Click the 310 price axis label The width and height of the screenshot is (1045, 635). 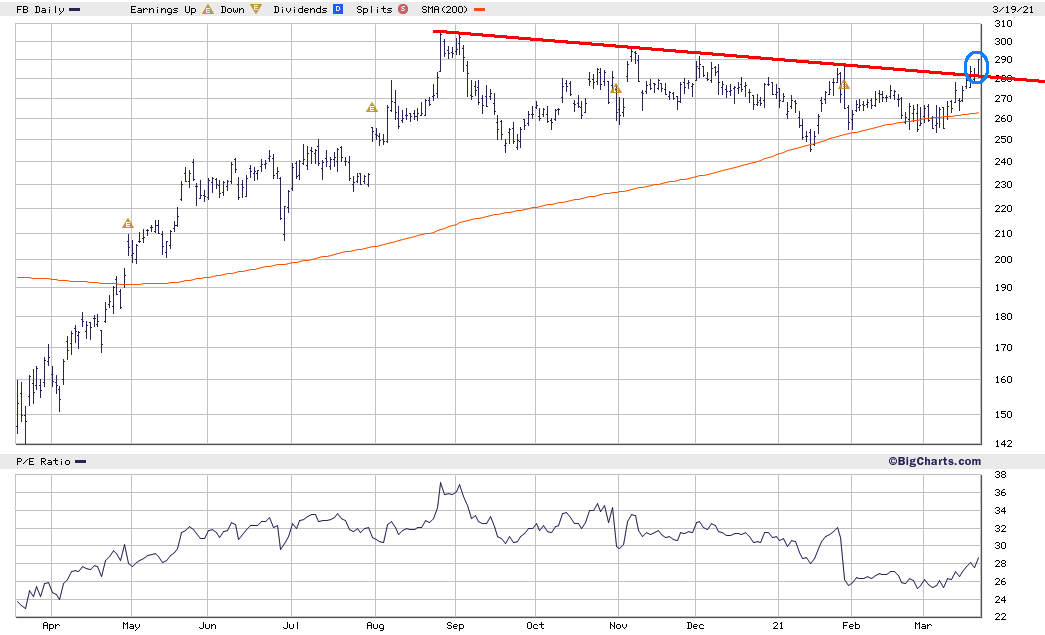pyautogui.click(x=1003, y=24)
